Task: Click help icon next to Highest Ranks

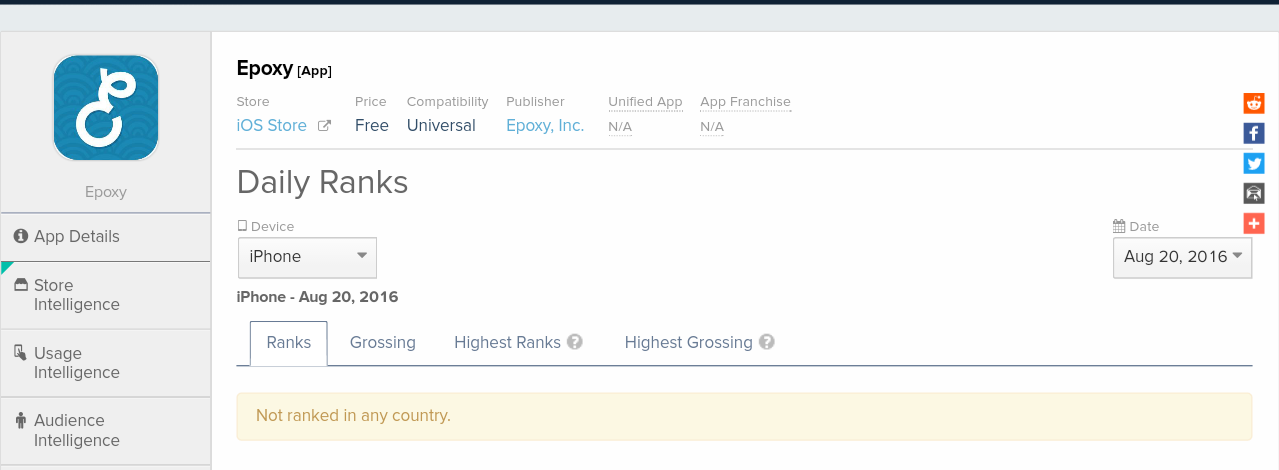Action: 575,342
